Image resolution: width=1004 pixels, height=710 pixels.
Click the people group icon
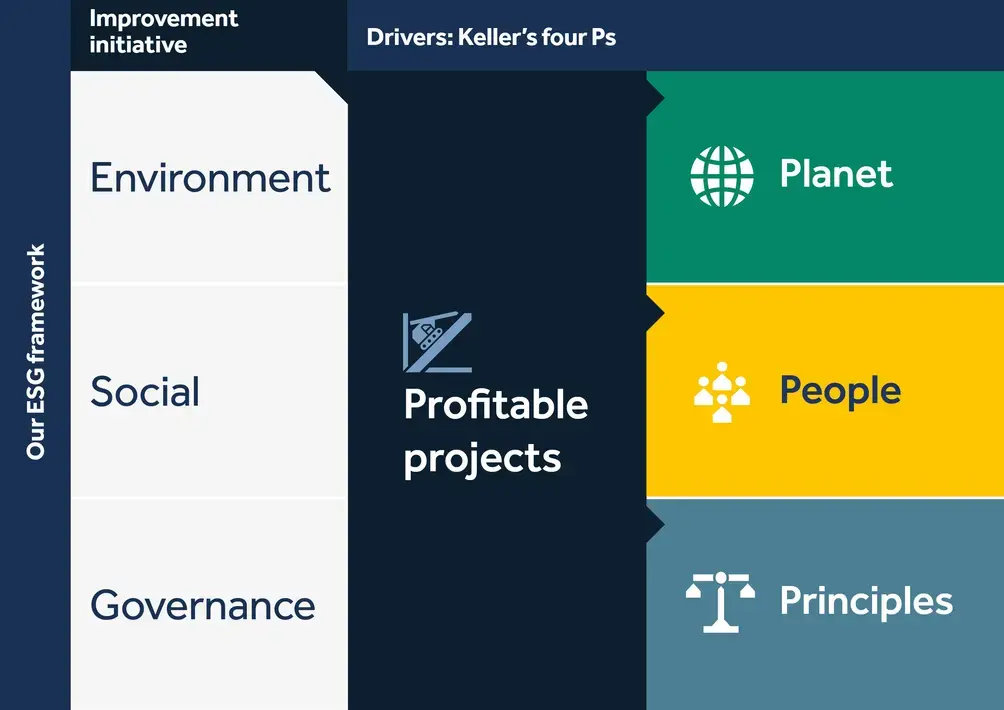tap(722, 392)
